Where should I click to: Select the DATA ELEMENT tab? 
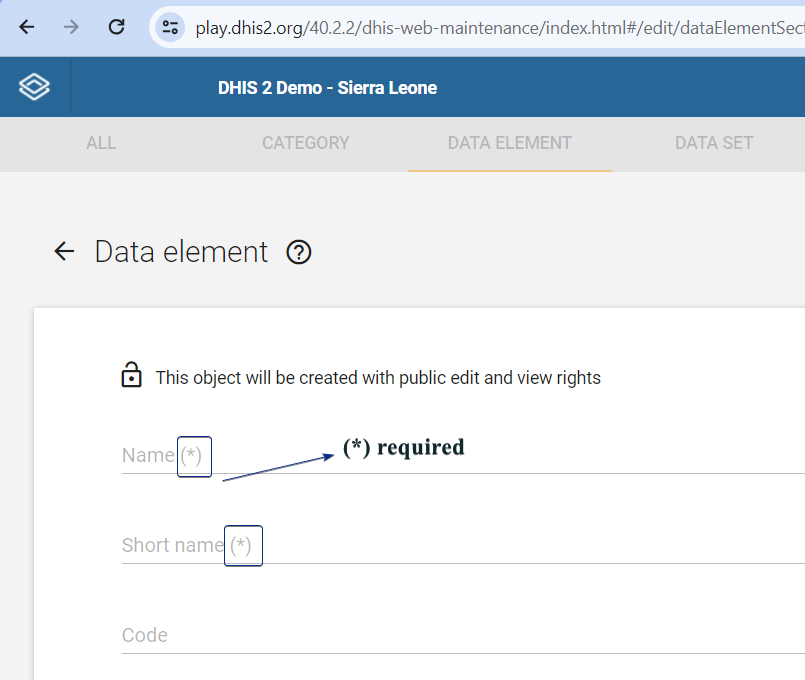click(510, 143)
